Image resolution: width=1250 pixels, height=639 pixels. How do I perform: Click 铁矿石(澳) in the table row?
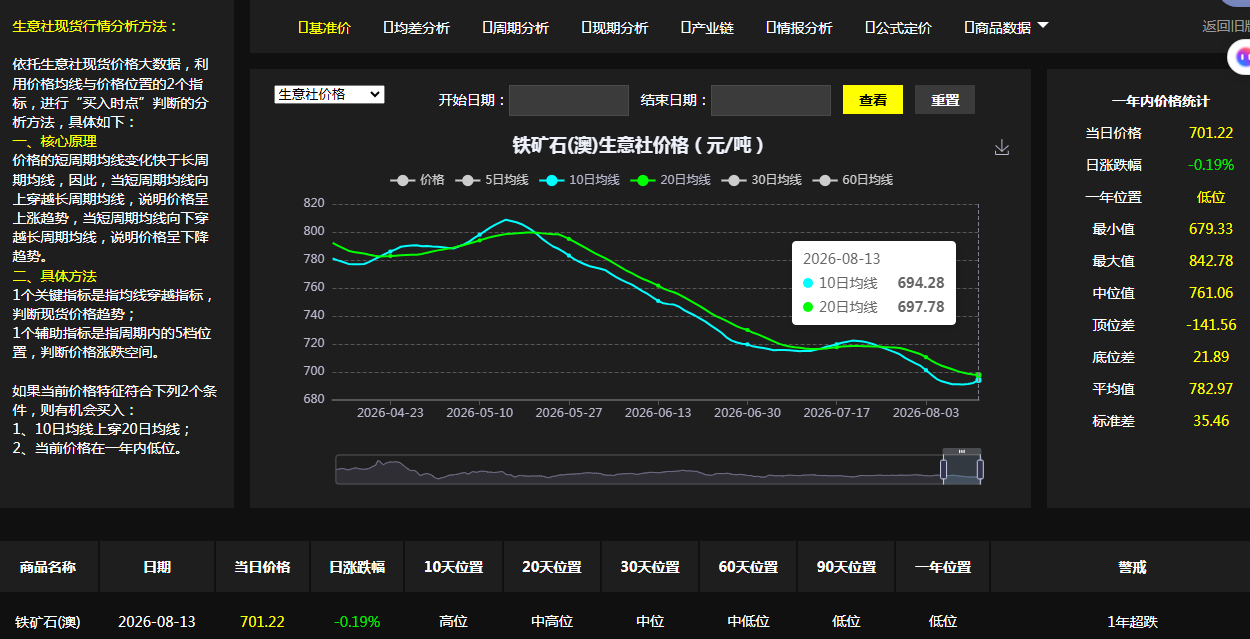point(48,622)
